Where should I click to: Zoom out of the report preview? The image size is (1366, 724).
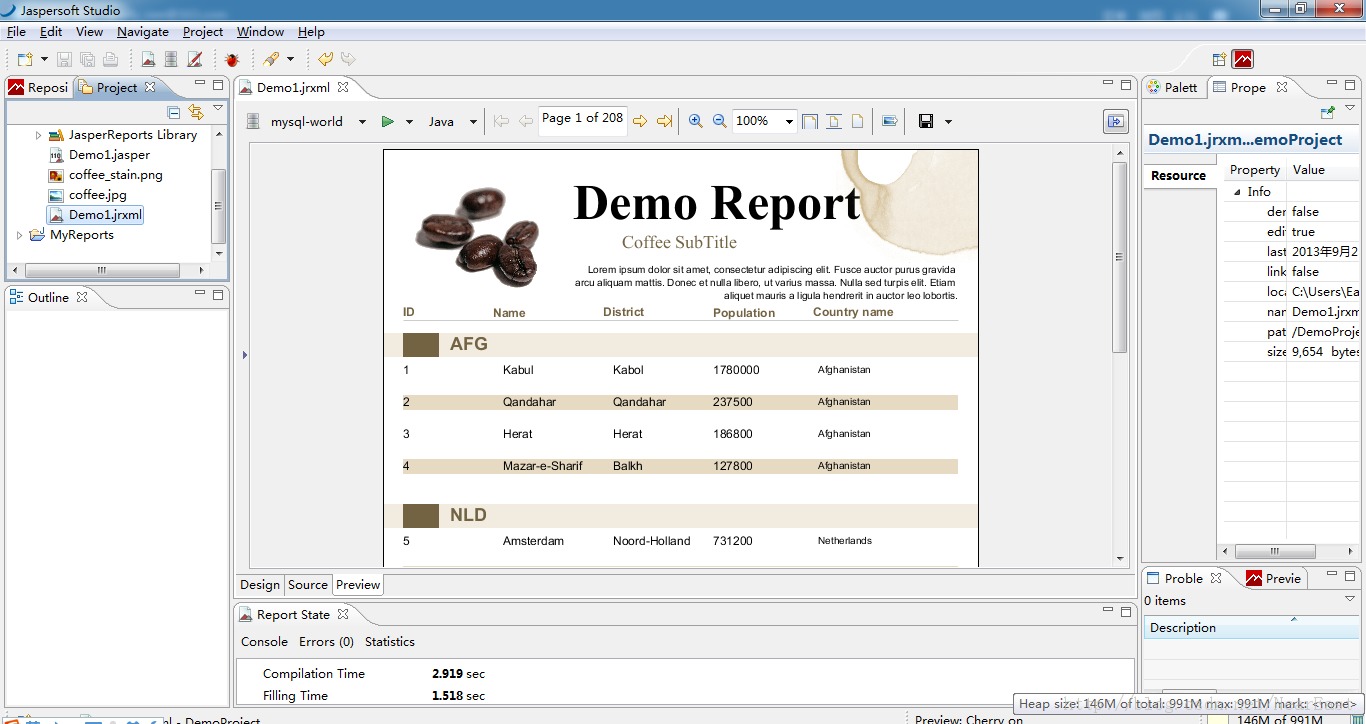(x=719, y=120)
